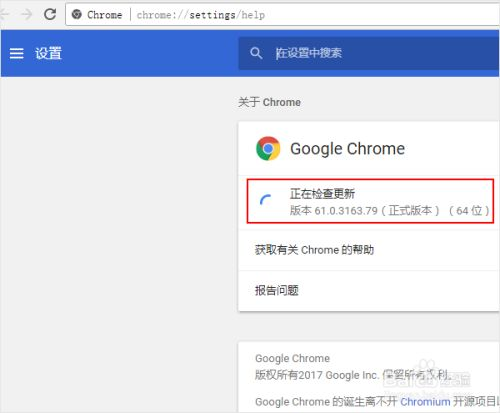Click the magnifier icon in the settings search
Image resolution: width=500 pixels, height=413 pixels.
coord(256,53)
